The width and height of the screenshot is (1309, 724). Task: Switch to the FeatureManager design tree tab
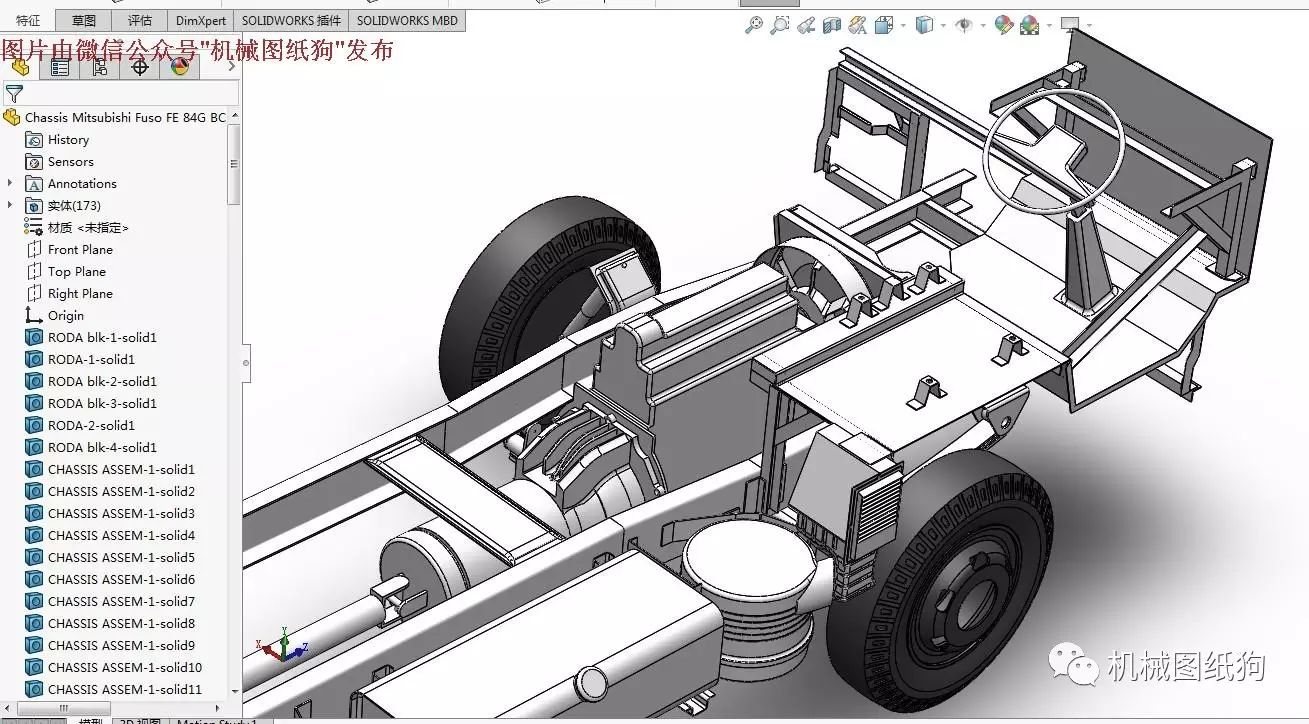(x=20, y=67)
